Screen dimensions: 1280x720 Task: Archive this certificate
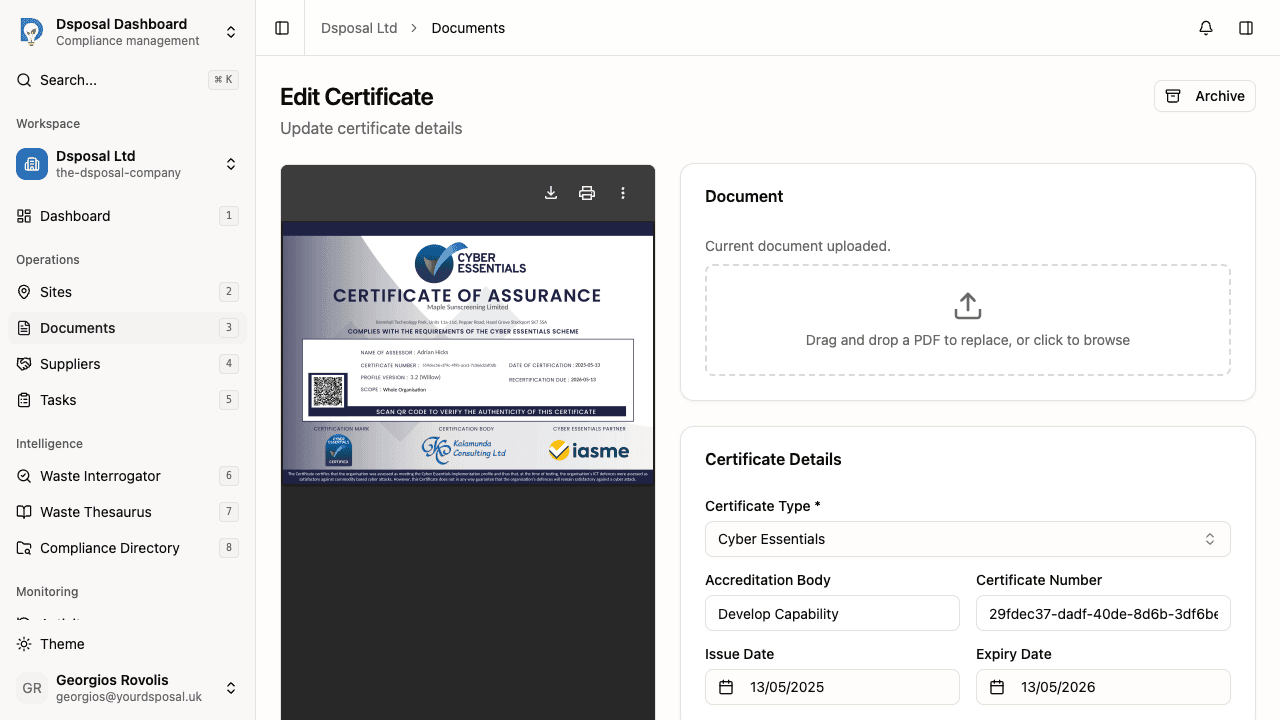point(1204,96)
